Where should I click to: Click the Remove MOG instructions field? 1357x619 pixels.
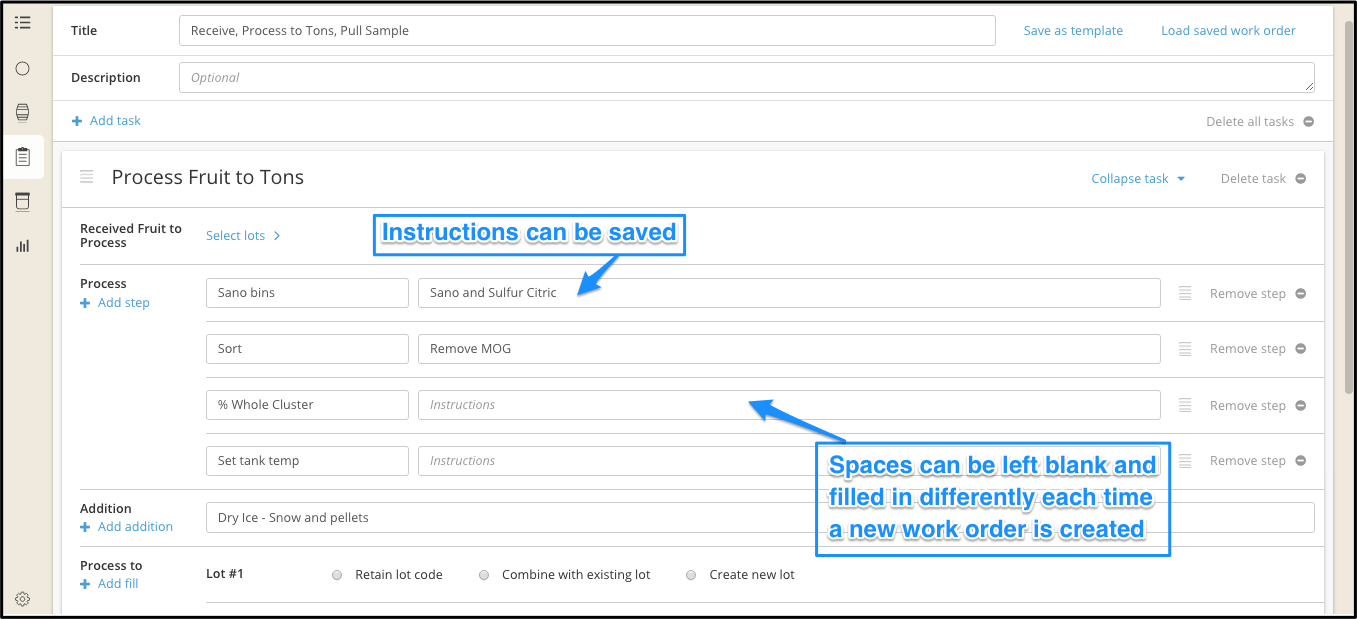[x=789, y=349]
